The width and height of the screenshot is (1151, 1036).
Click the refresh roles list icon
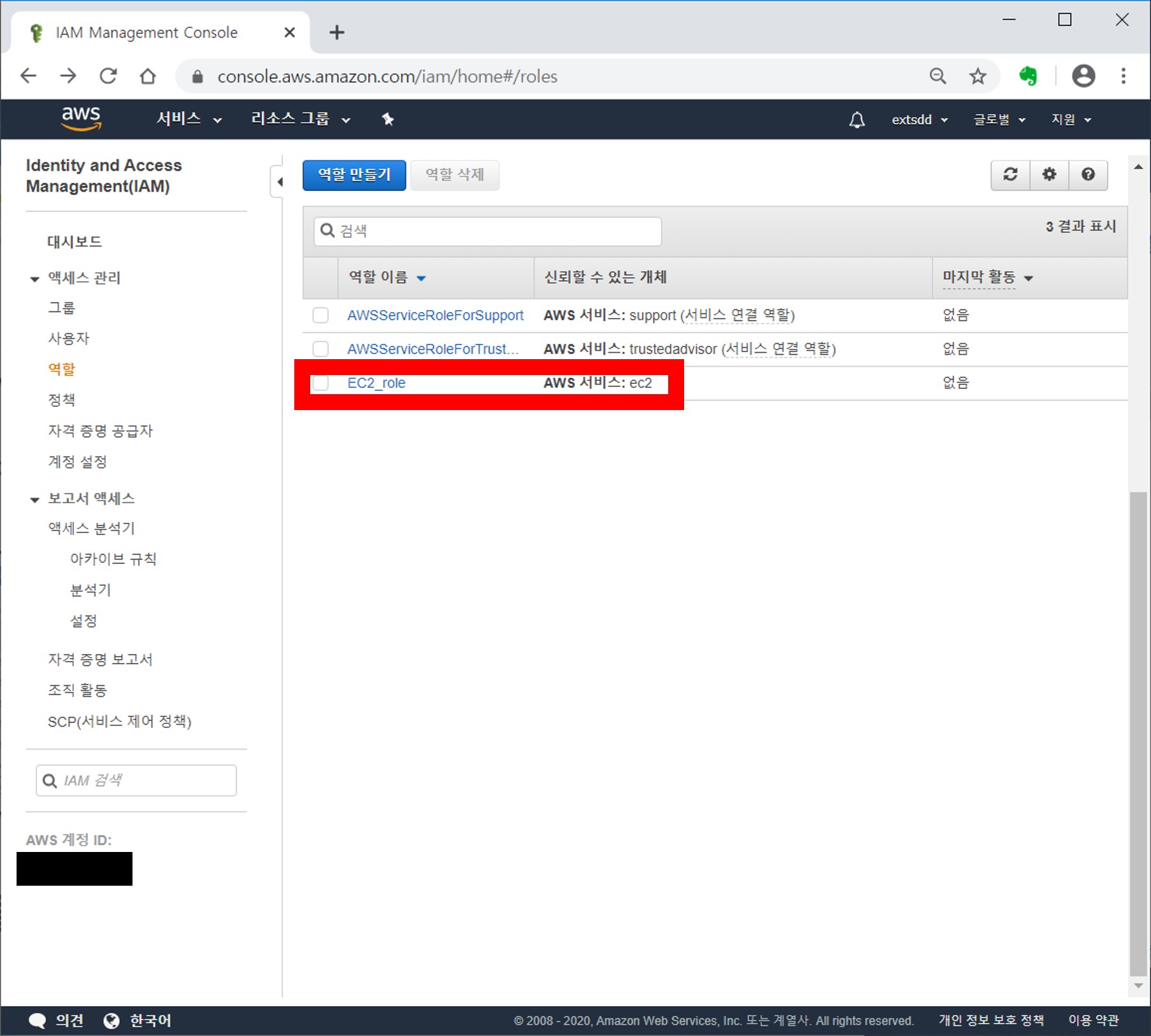[x=1010, y=174]
